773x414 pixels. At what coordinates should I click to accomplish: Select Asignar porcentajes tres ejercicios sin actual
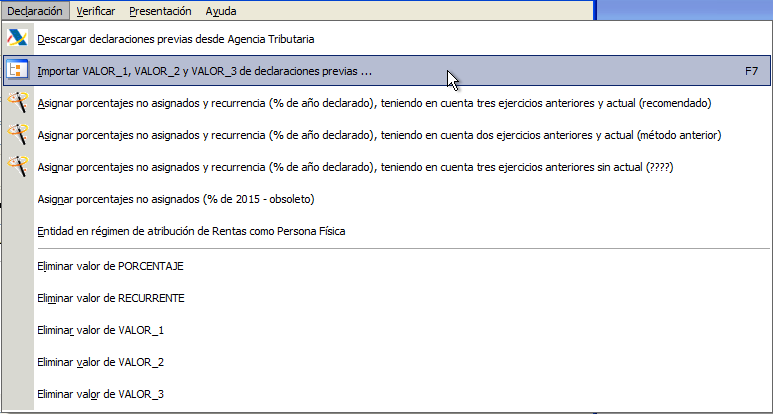pos(387,168)
